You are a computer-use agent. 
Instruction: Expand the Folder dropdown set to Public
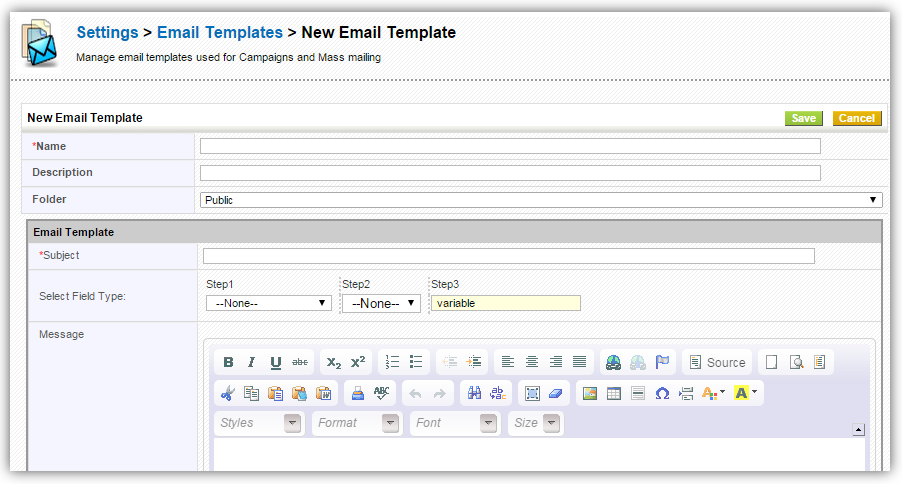[540, 200]
